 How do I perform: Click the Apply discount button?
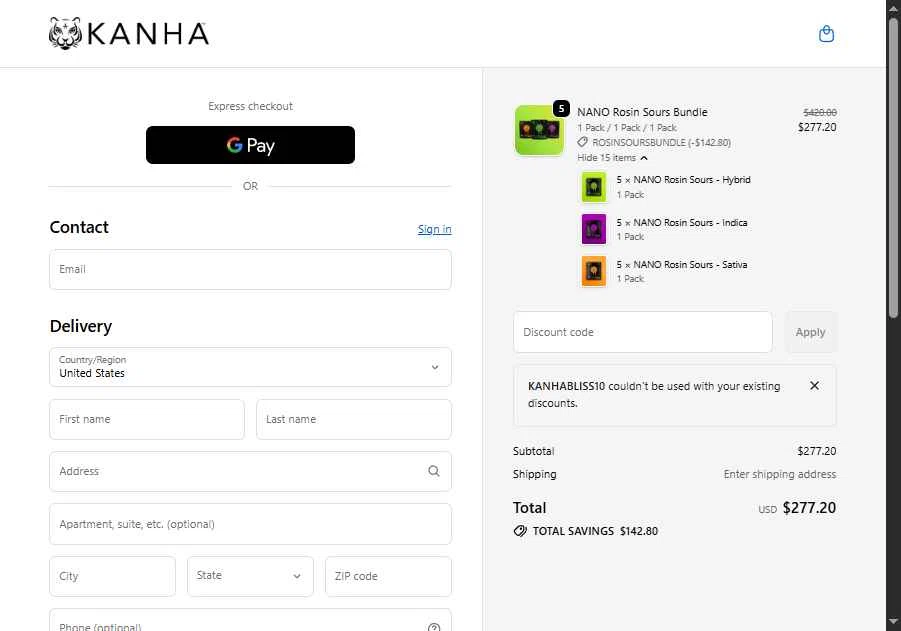coord(810,332)
